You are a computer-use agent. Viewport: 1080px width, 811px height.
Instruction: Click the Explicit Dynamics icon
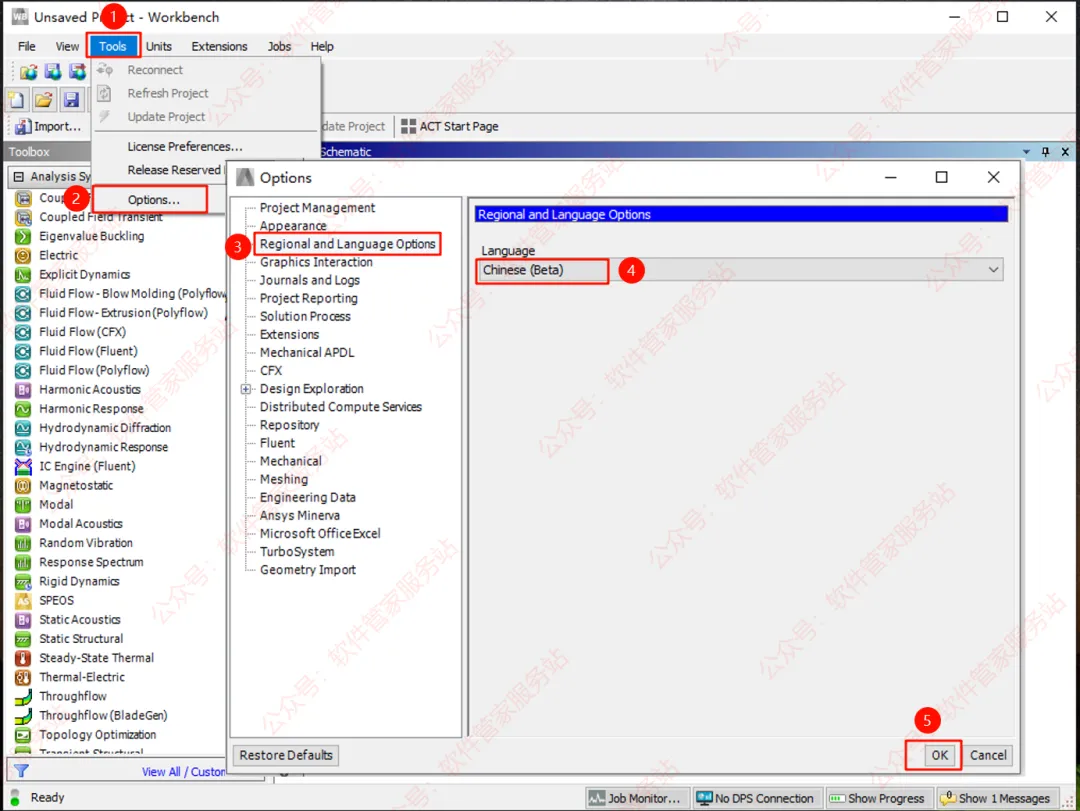pos(23,275)
